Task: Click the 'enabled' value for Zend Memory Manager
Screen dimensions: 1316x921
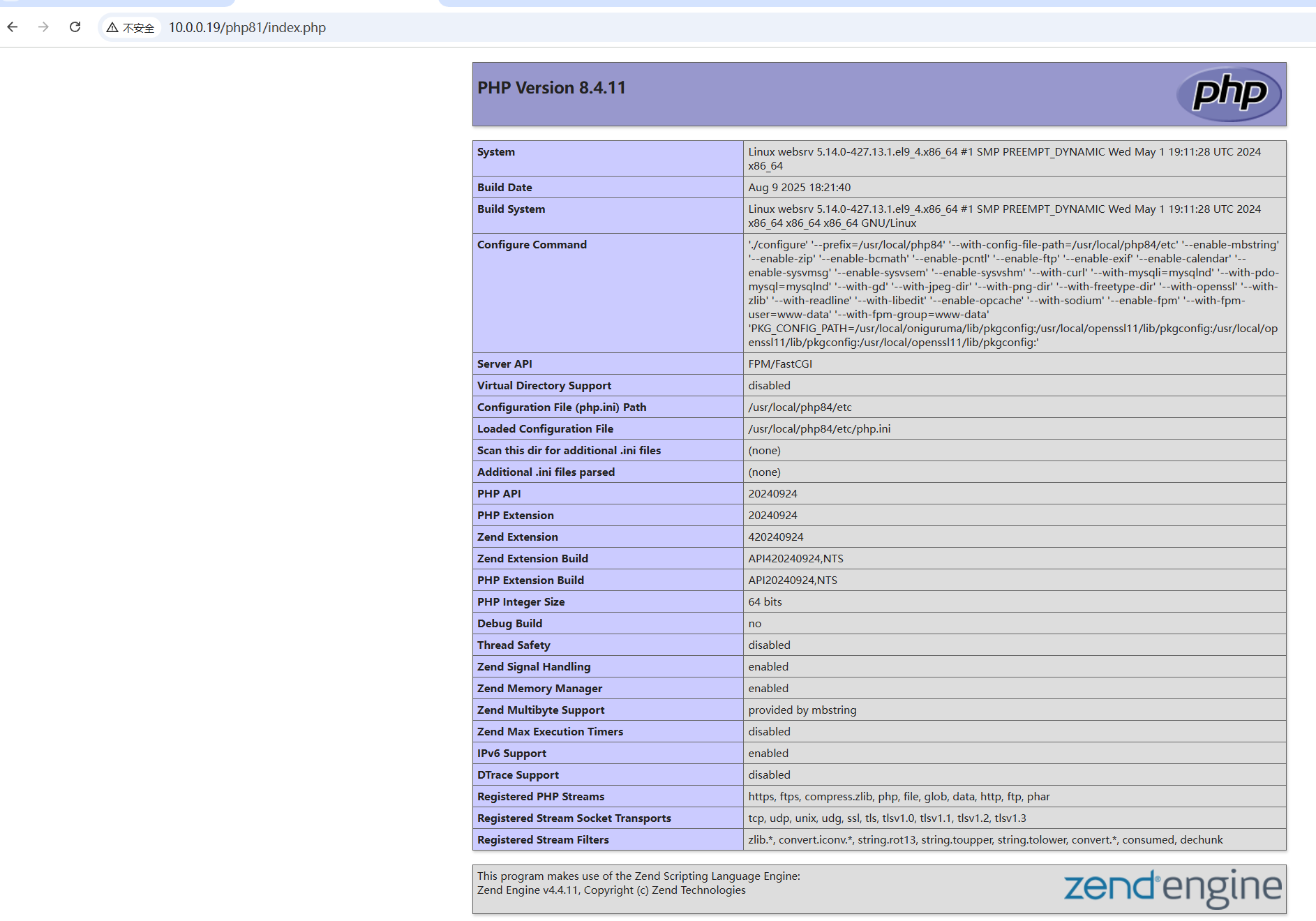Action: [x=768, y=689]
